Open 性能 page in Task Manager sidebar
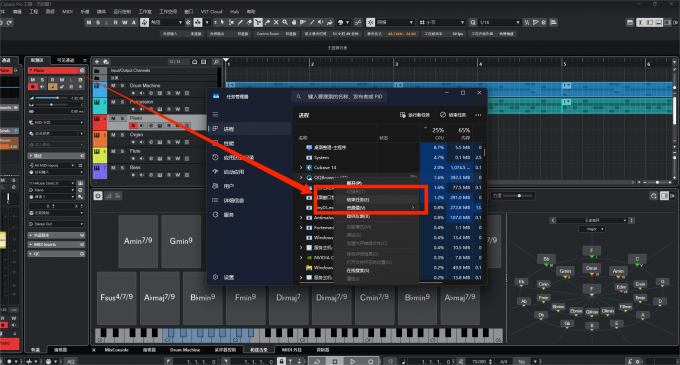 tap(250, 143)
